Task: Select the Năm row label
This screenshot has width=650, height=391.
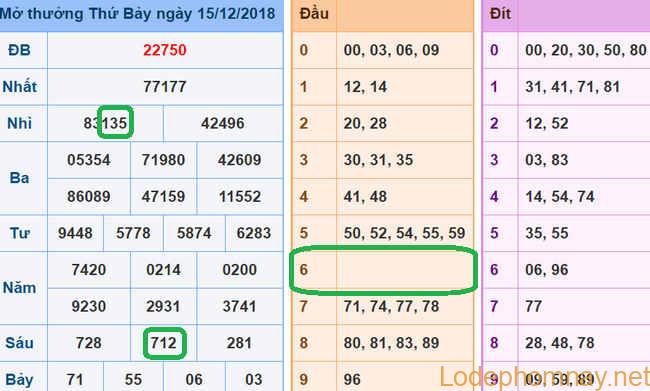Action: point(19,288)
